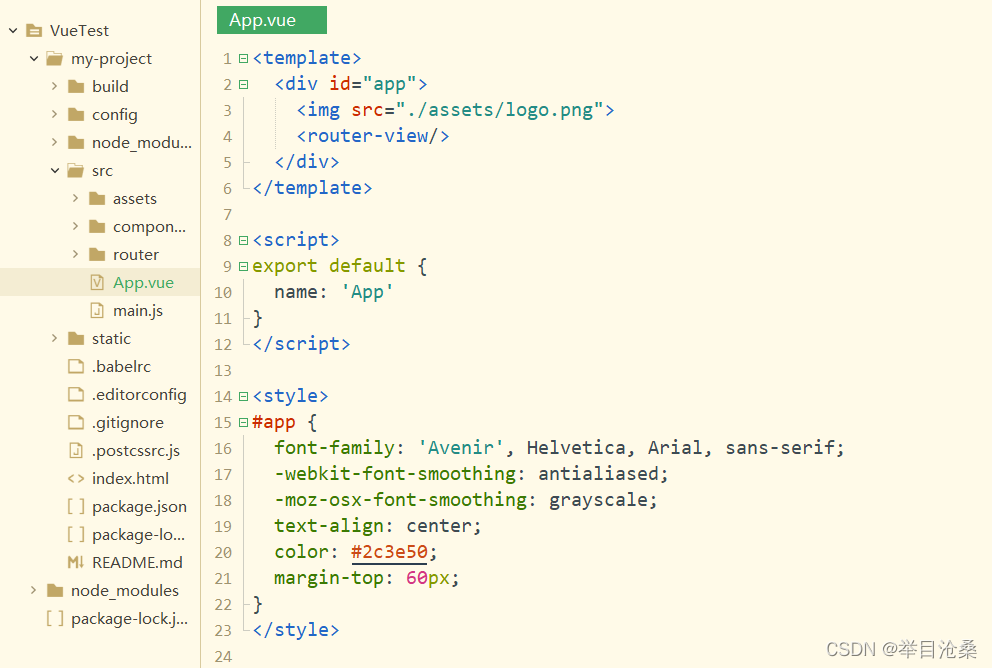Select the .postcssrc.js file
Screen dimensions: 992x668
pyautogui.click(x=136, y=450)
